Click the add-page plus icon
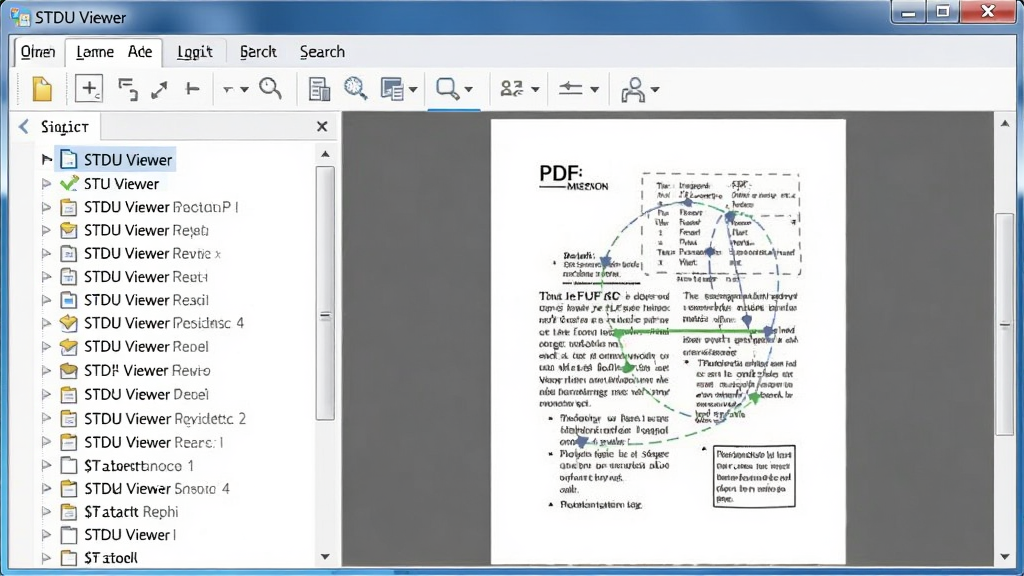The image size is (1024, 576). pyautogui.click(x=89, y=88)
